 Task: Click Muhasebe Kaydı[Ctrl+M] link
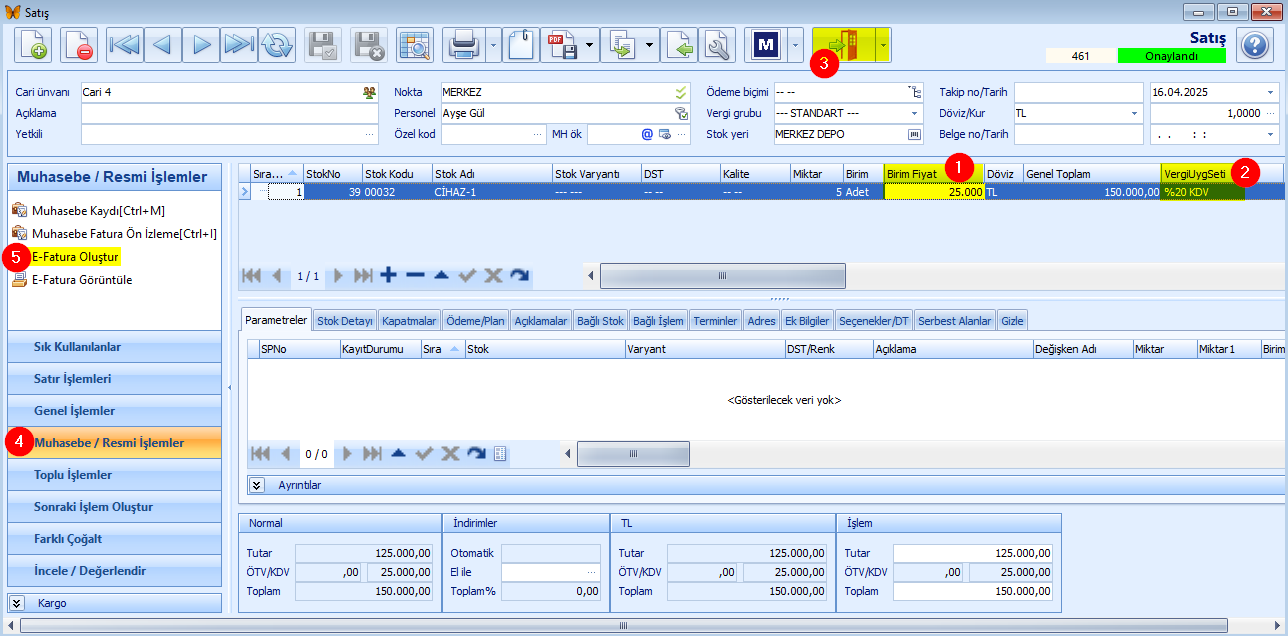(98, 210)
